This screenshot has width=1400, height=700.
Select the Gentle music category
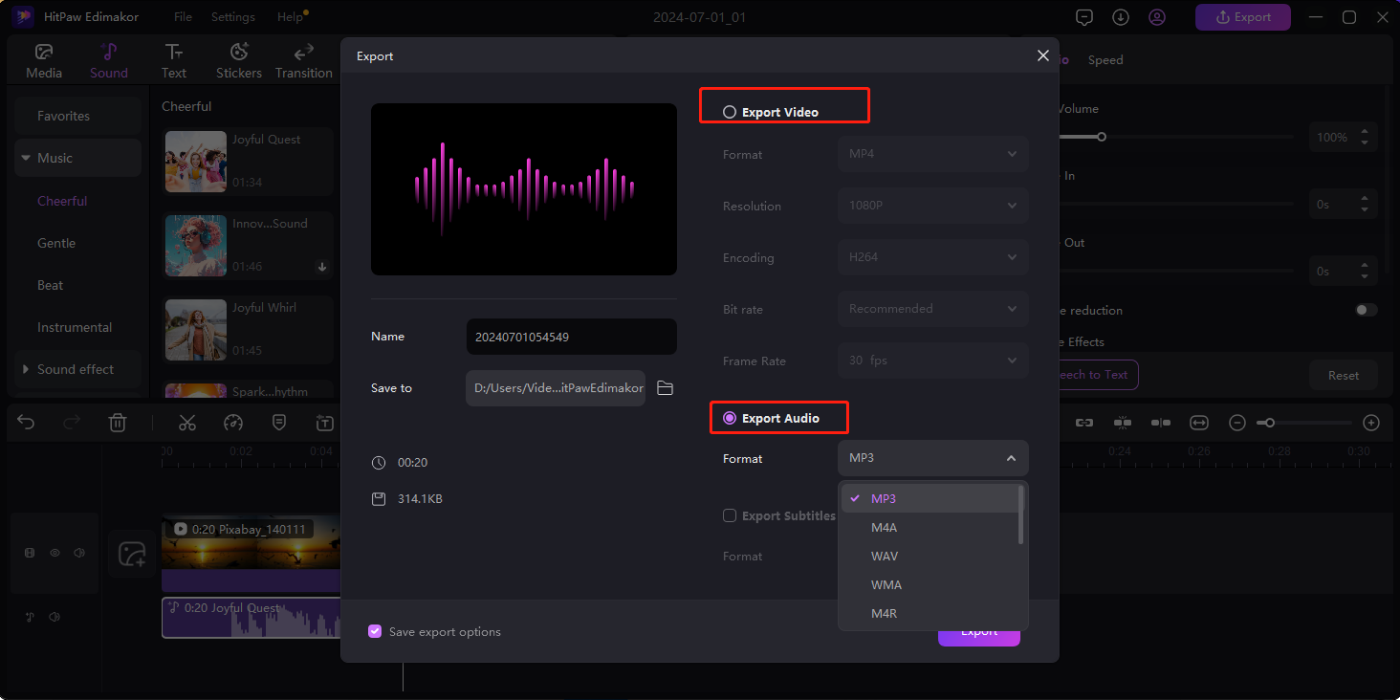(56, 242)
